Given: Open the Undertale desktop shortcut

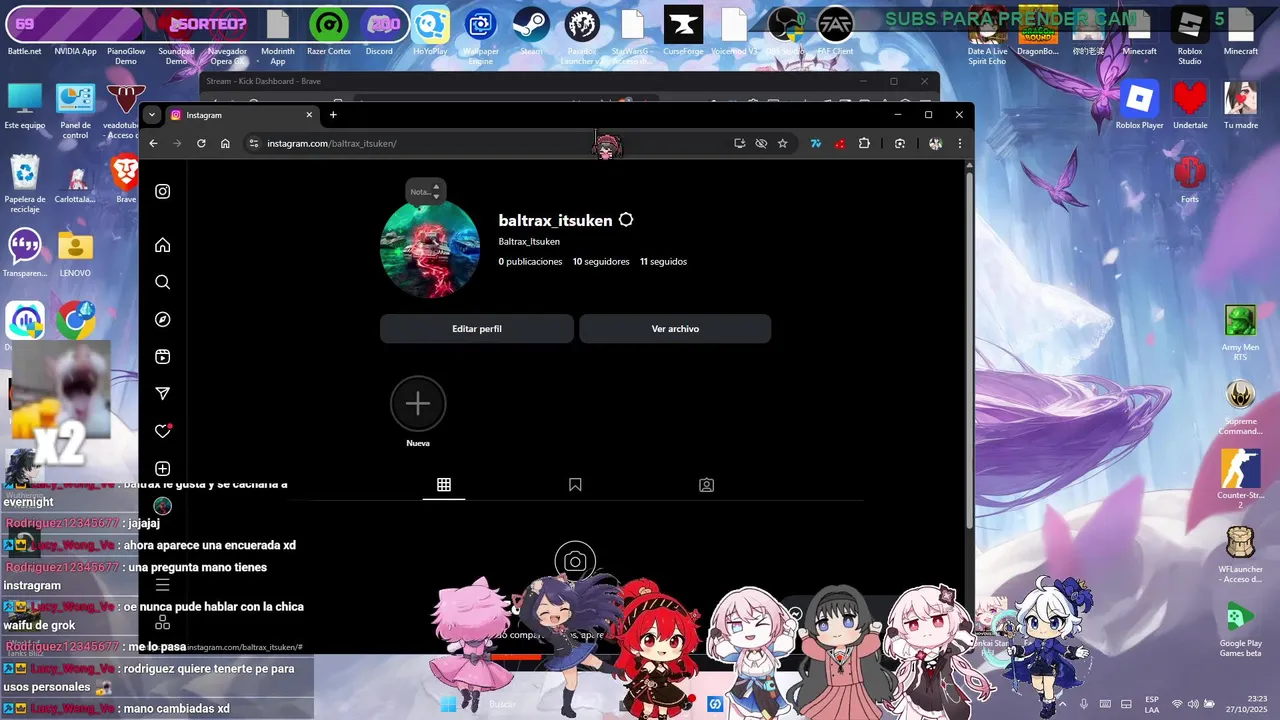Looking at the screenshot, I should click(1190, 105).
